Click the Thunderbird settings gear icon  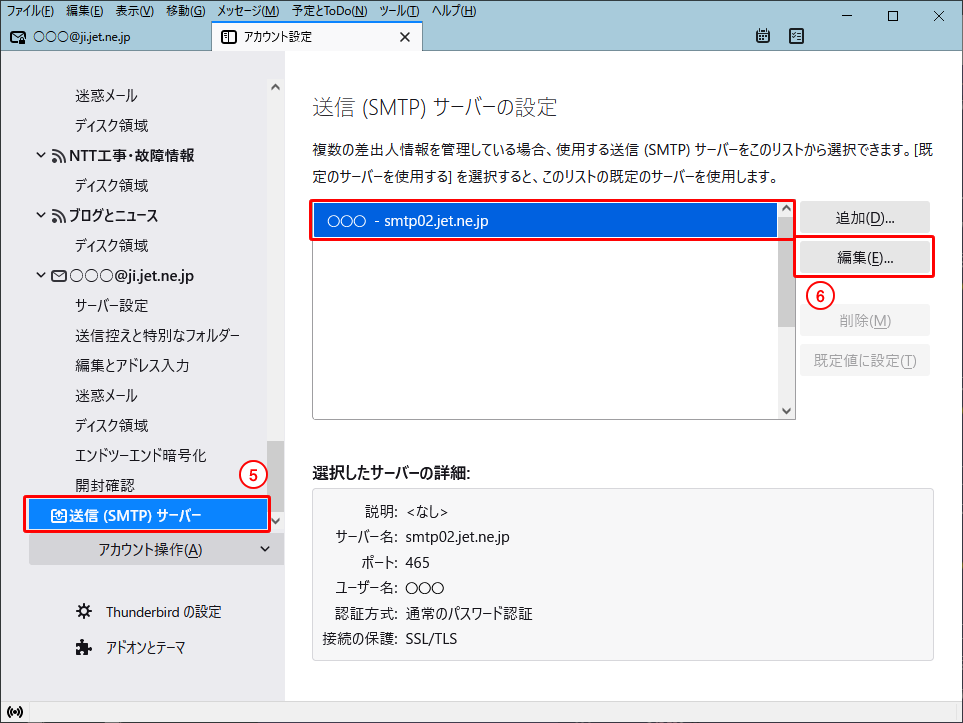point(84,612)
